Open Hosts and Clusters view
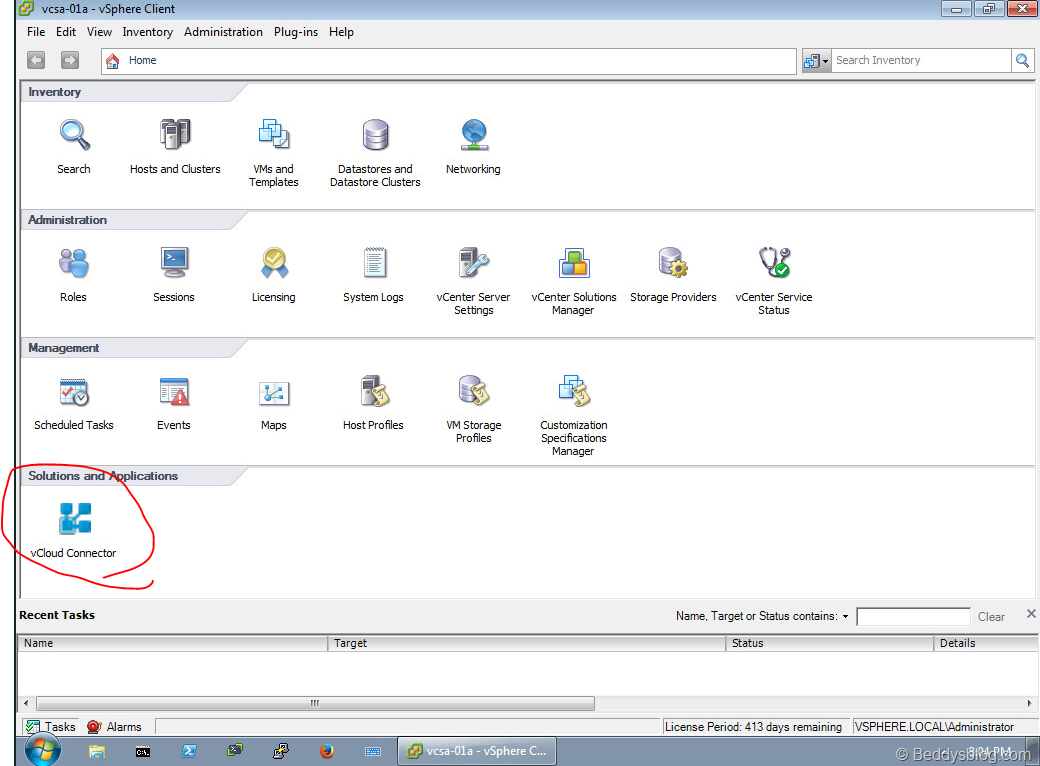Viewport: 1040px width, 766px height. pos(175,135)
